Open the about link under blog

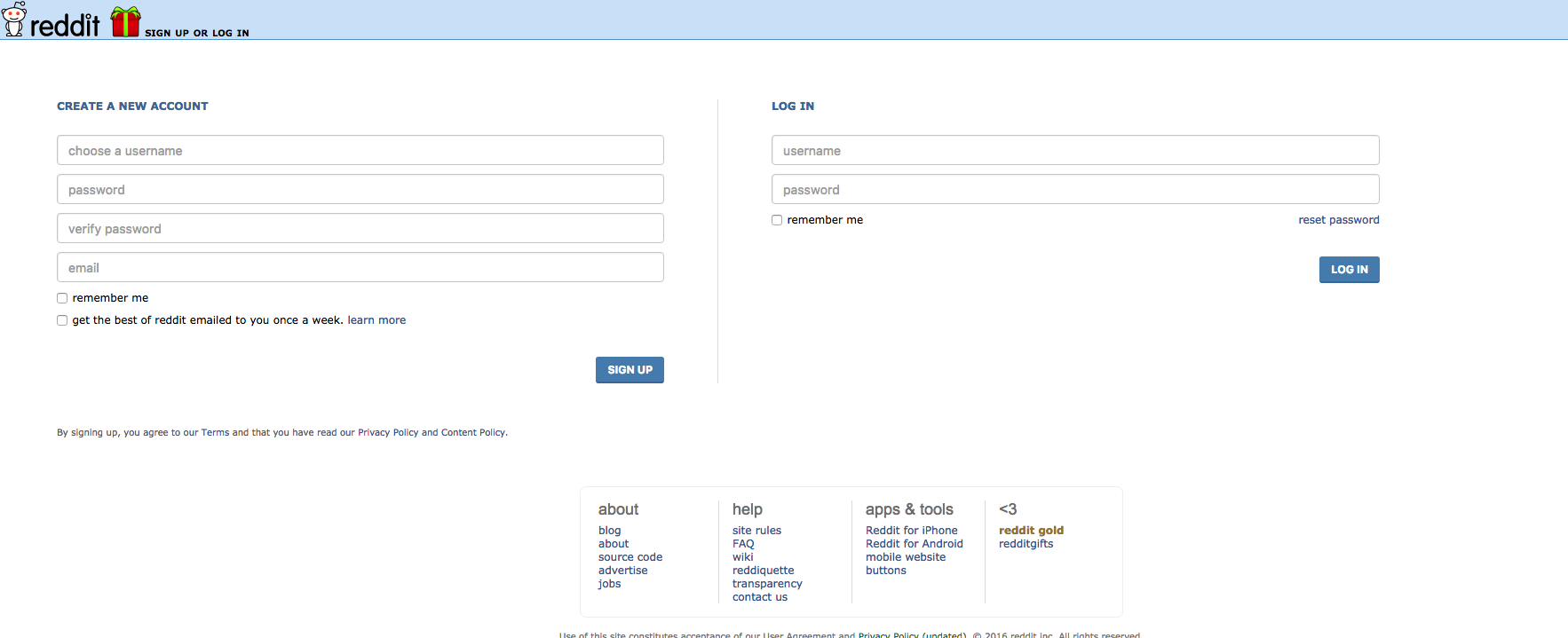tap(614, 544)
